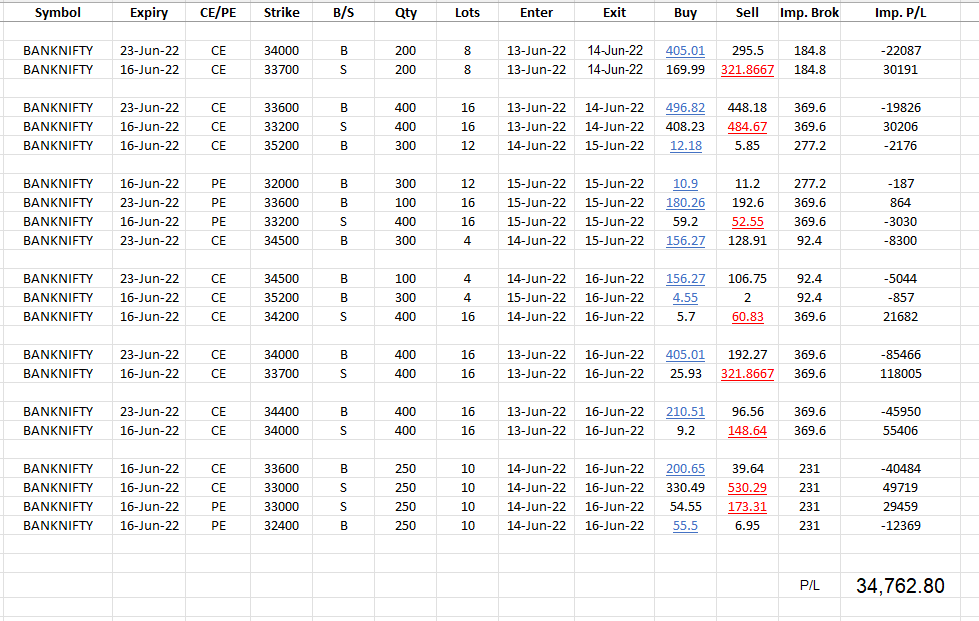Select the -85466 P/L value
This screenshot has height=621, width=979.
pos(900,355)
